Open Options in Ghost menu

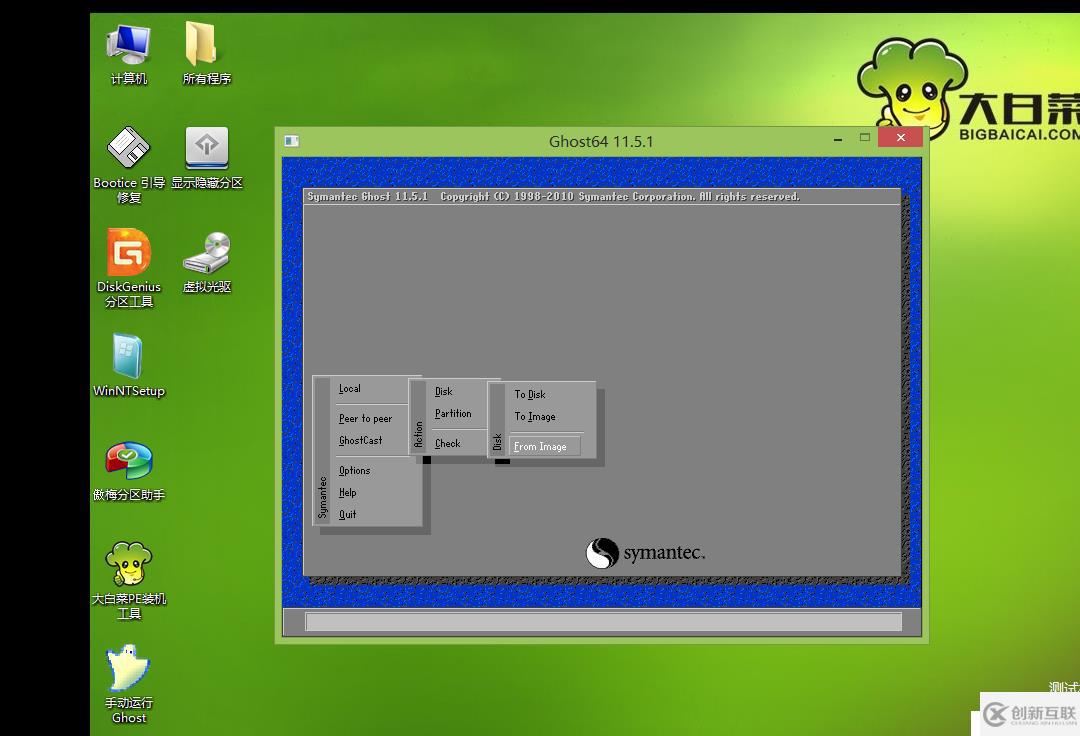point(355,471)
